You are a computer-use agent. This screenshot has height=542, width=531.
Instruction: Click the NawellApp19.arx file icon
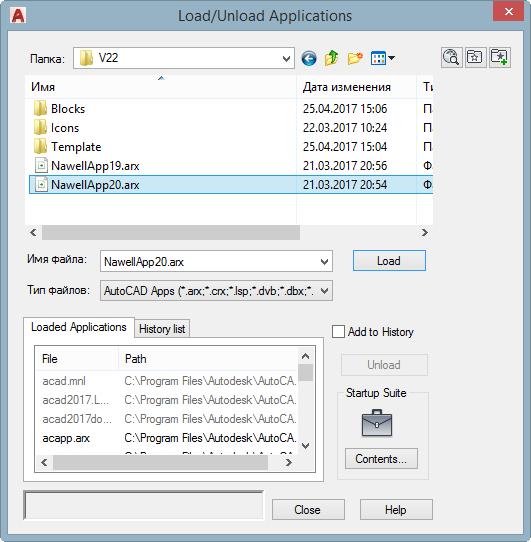[41, 166]
